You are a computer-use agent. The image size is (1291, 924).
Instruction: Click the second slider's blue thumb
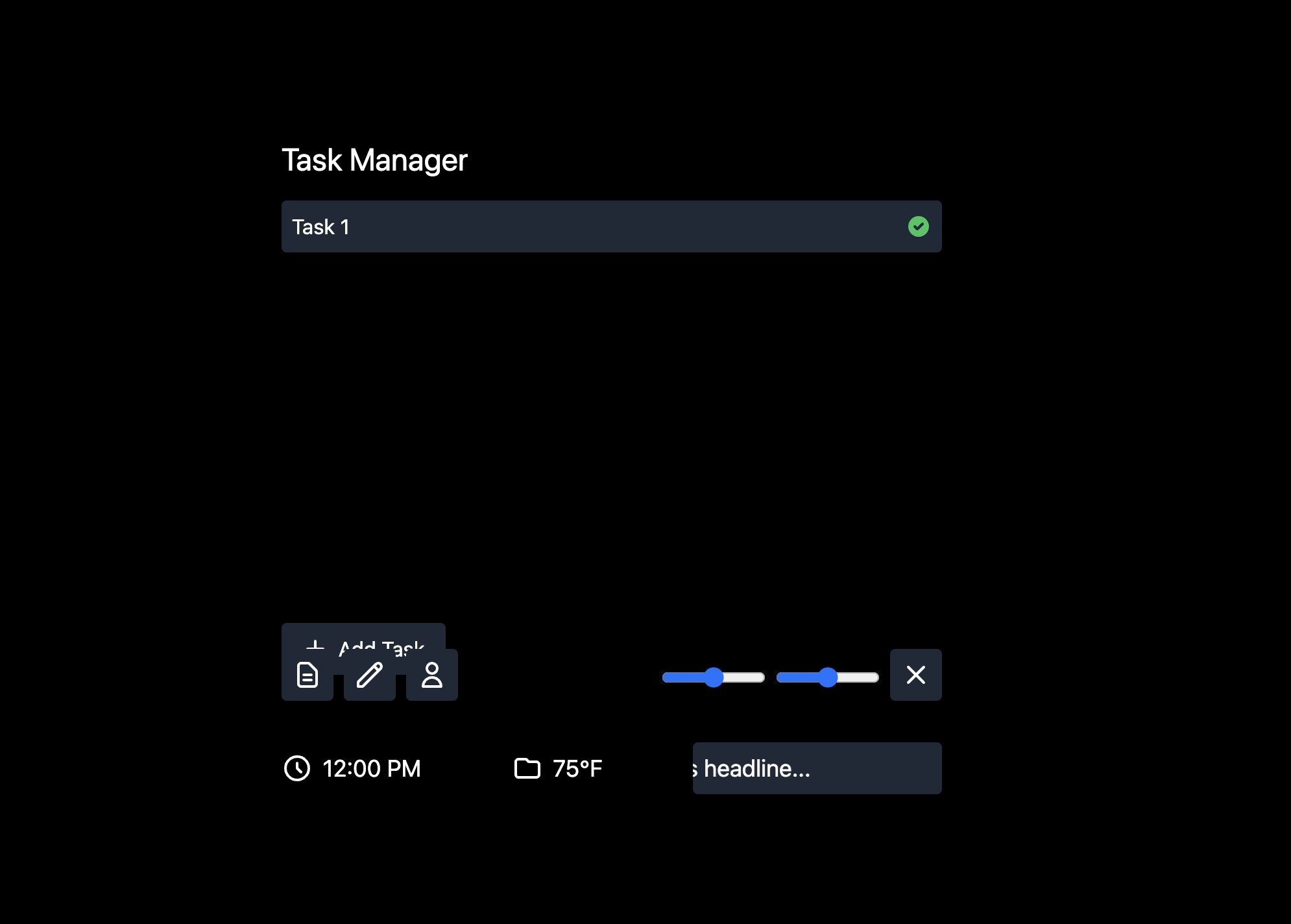tap(828, 677)
